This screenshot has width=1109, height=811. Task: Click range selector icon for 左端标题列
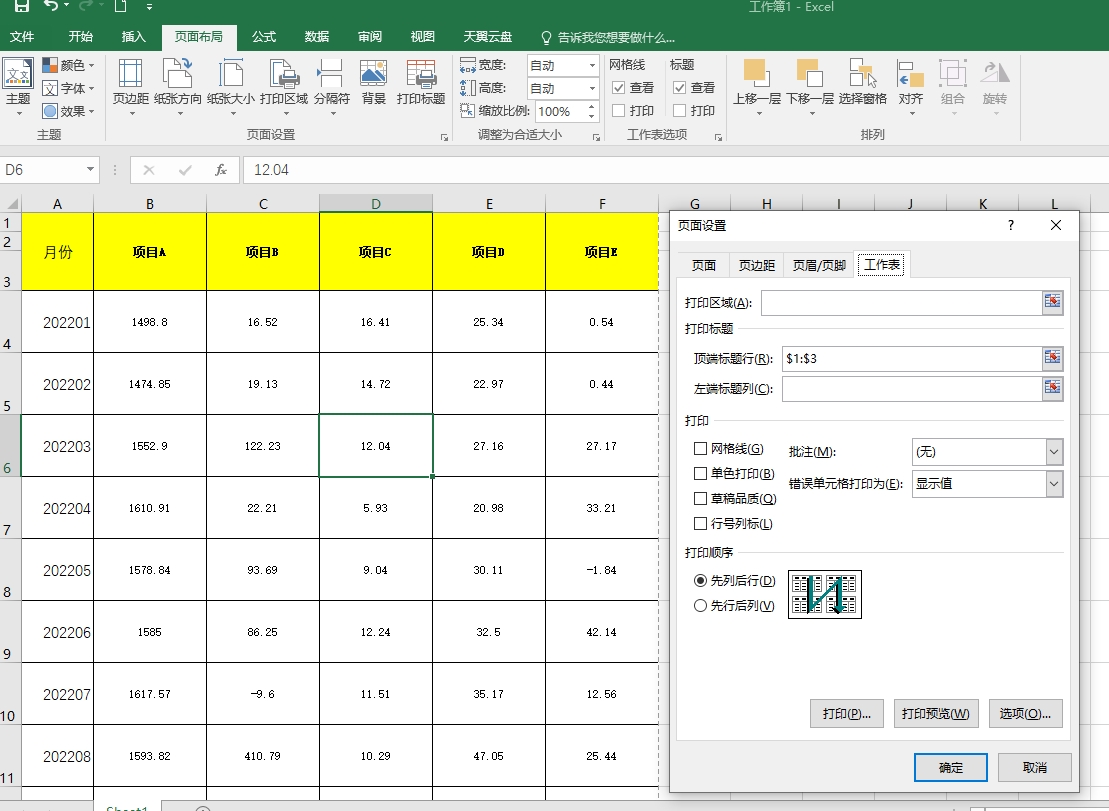(1052, 387)
